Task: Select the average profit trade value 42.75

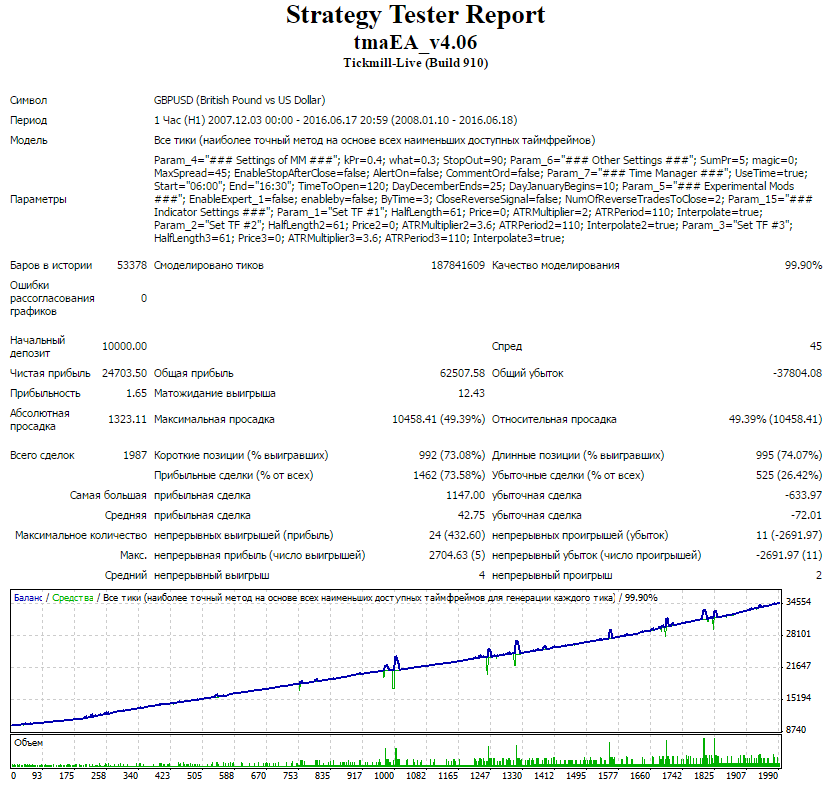Action: point(472,516)
